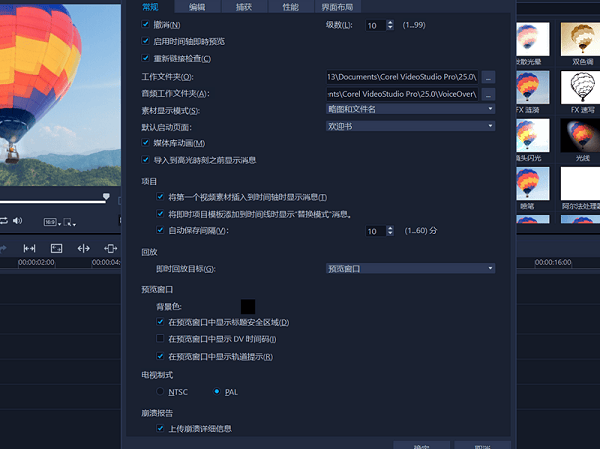Select the 光线 filter thumbnail
The width and height of the screenshot is (600, 449).
point(580,136)
